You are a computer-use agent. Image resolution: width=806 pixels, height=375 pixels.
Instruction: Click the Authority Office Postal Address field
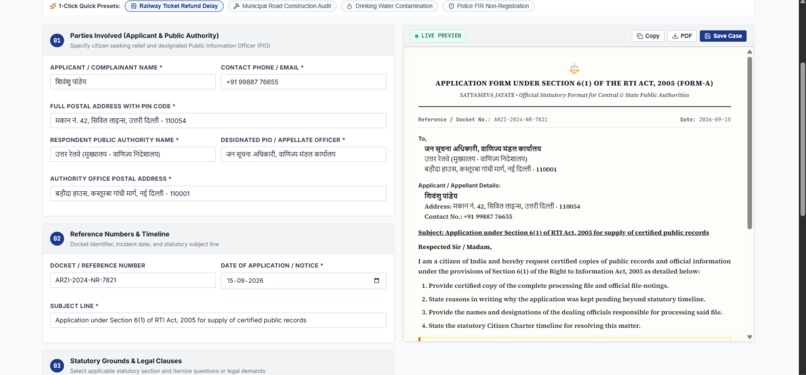[x=218, y=194]
